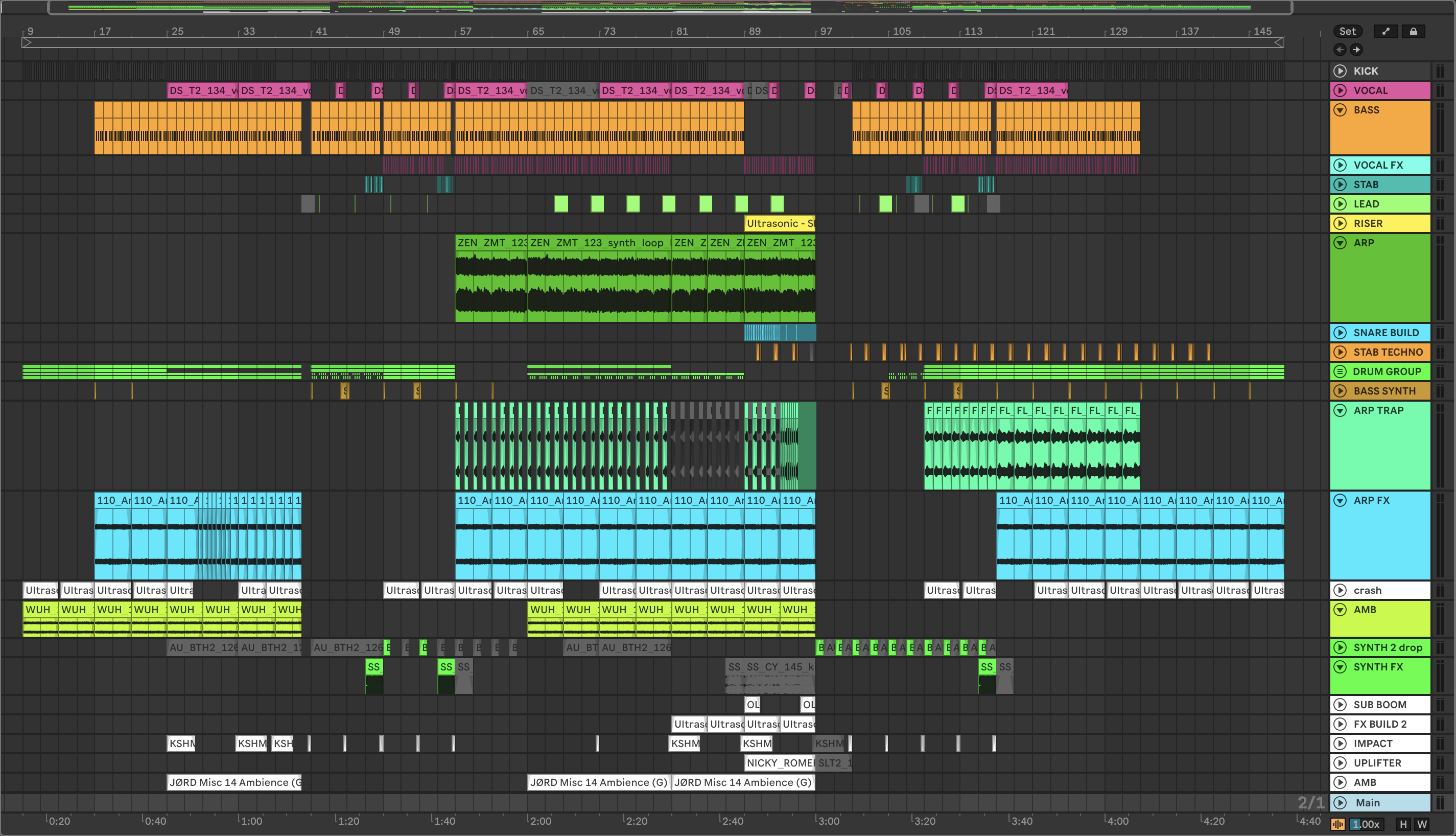1456x836 pixels.
Task: Click the 1.00x waveform zoom slider
Action: [x=1366, y=824]
